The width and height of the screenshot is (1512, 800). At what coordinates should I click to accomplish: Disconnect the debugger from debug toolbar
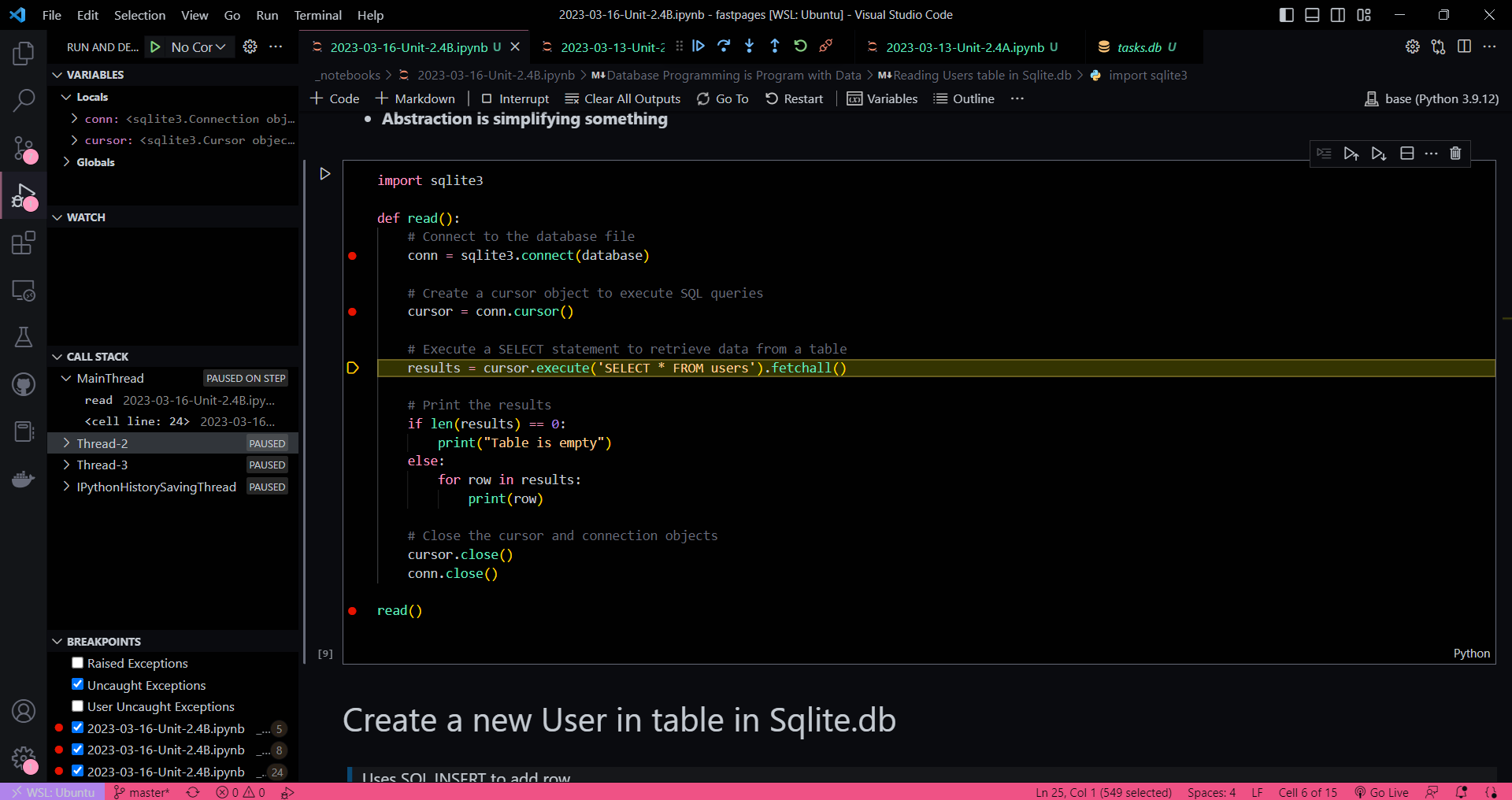[x=825, y=46]
